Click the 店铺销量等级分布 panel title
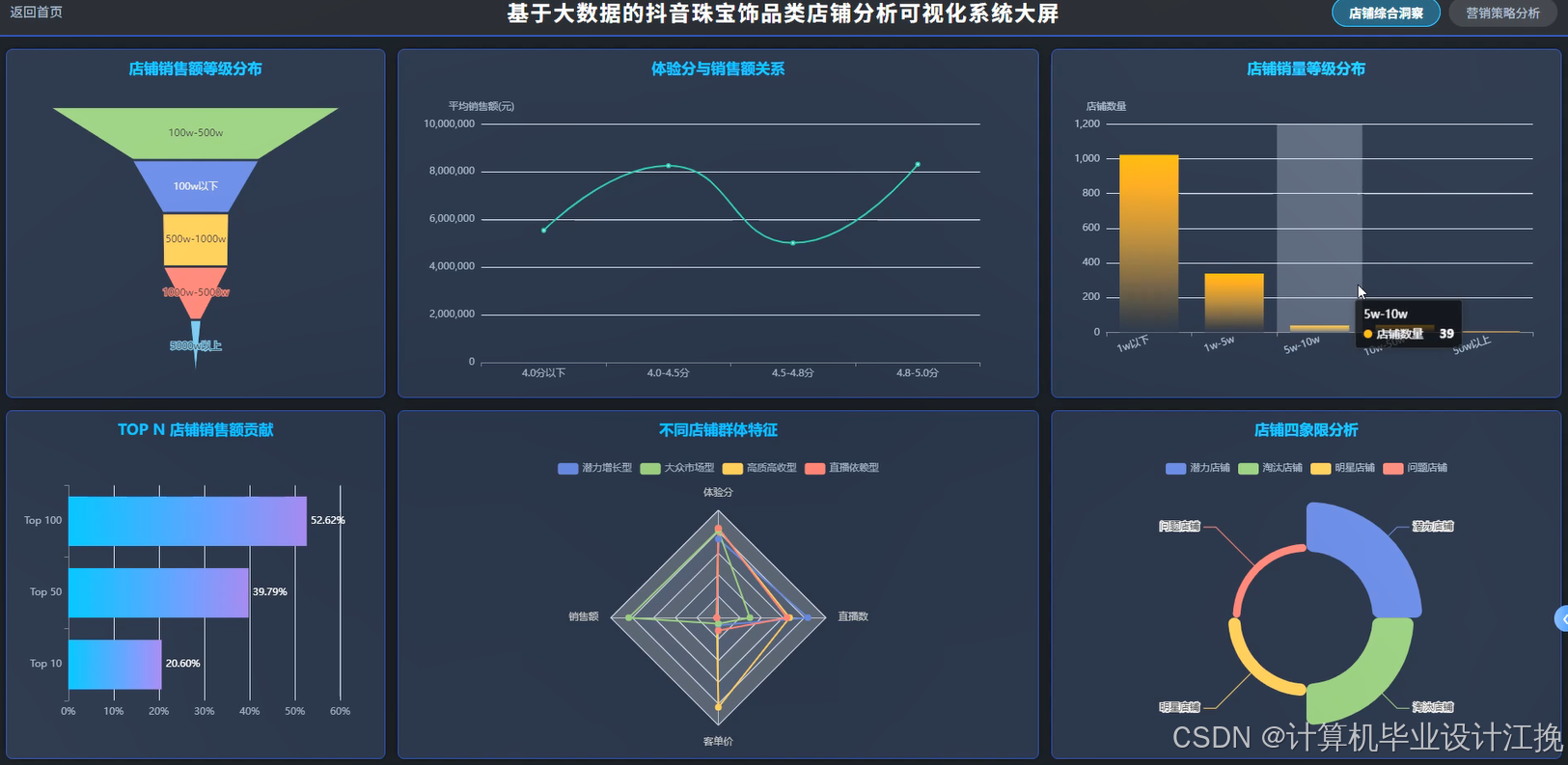Screen dimensions: 1568x765 click(x=1306, y=69)
